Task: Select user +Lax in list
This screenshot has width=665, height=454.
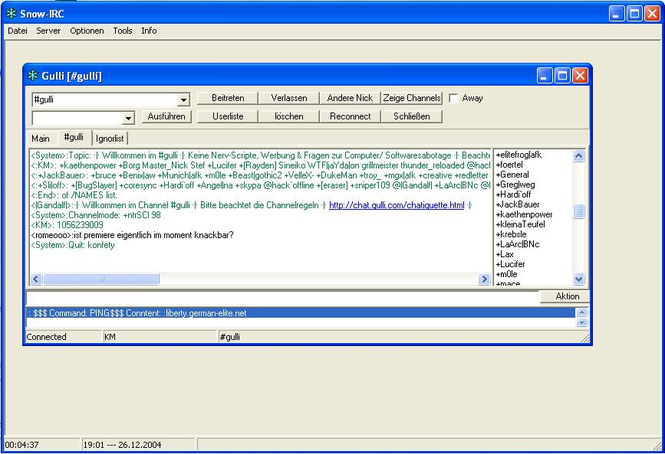Action: [x=505, y=254]
